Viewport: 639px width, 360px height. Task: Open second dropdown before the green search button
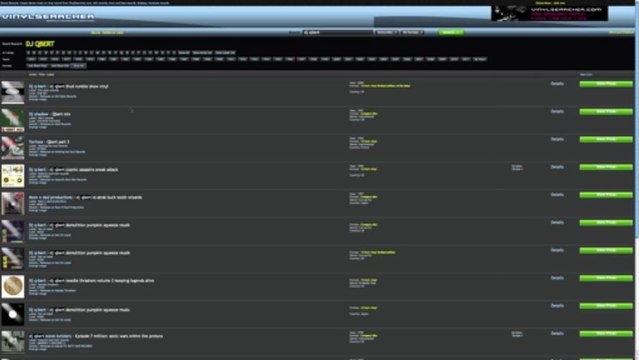click(x=412, y=32)
